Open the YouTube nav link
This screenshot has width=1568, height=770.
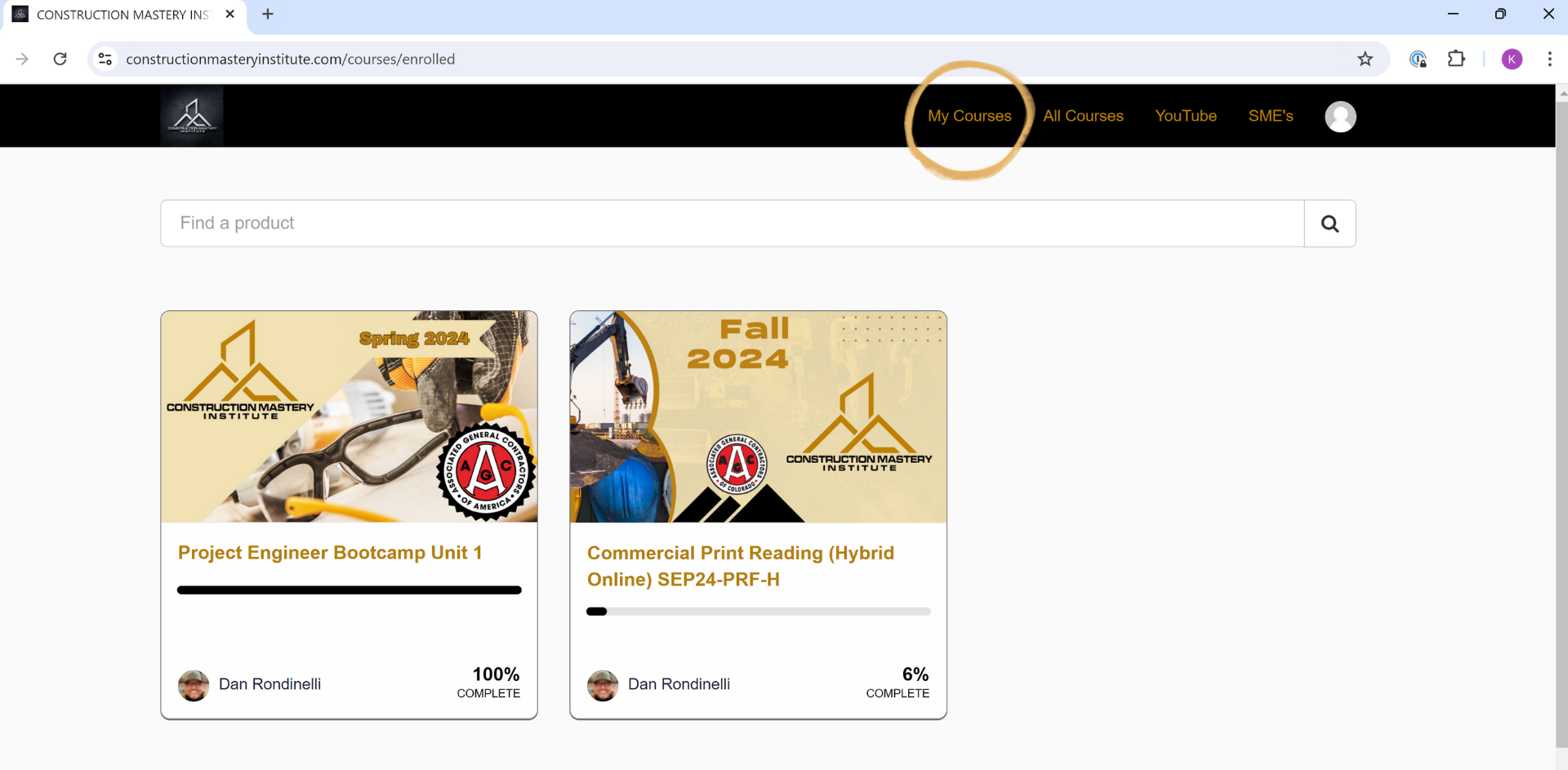[1186, 116]
